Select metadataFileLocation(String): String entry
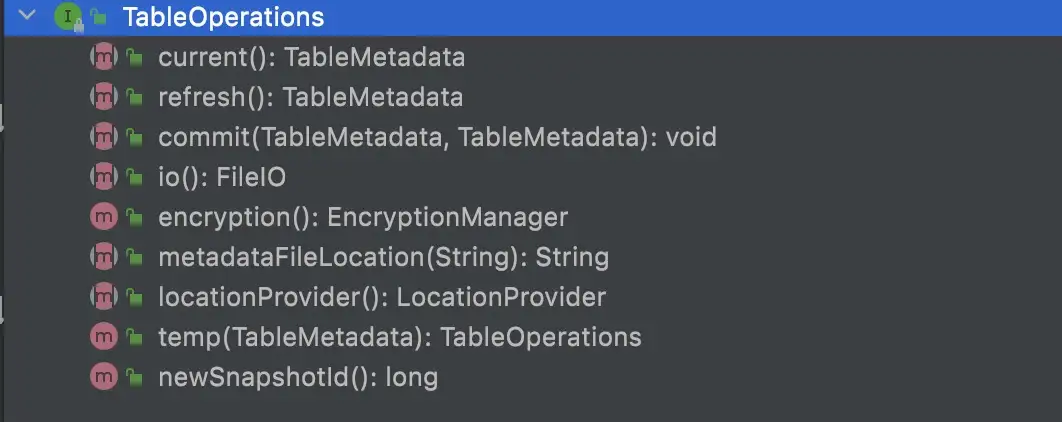 click(383, 257)
